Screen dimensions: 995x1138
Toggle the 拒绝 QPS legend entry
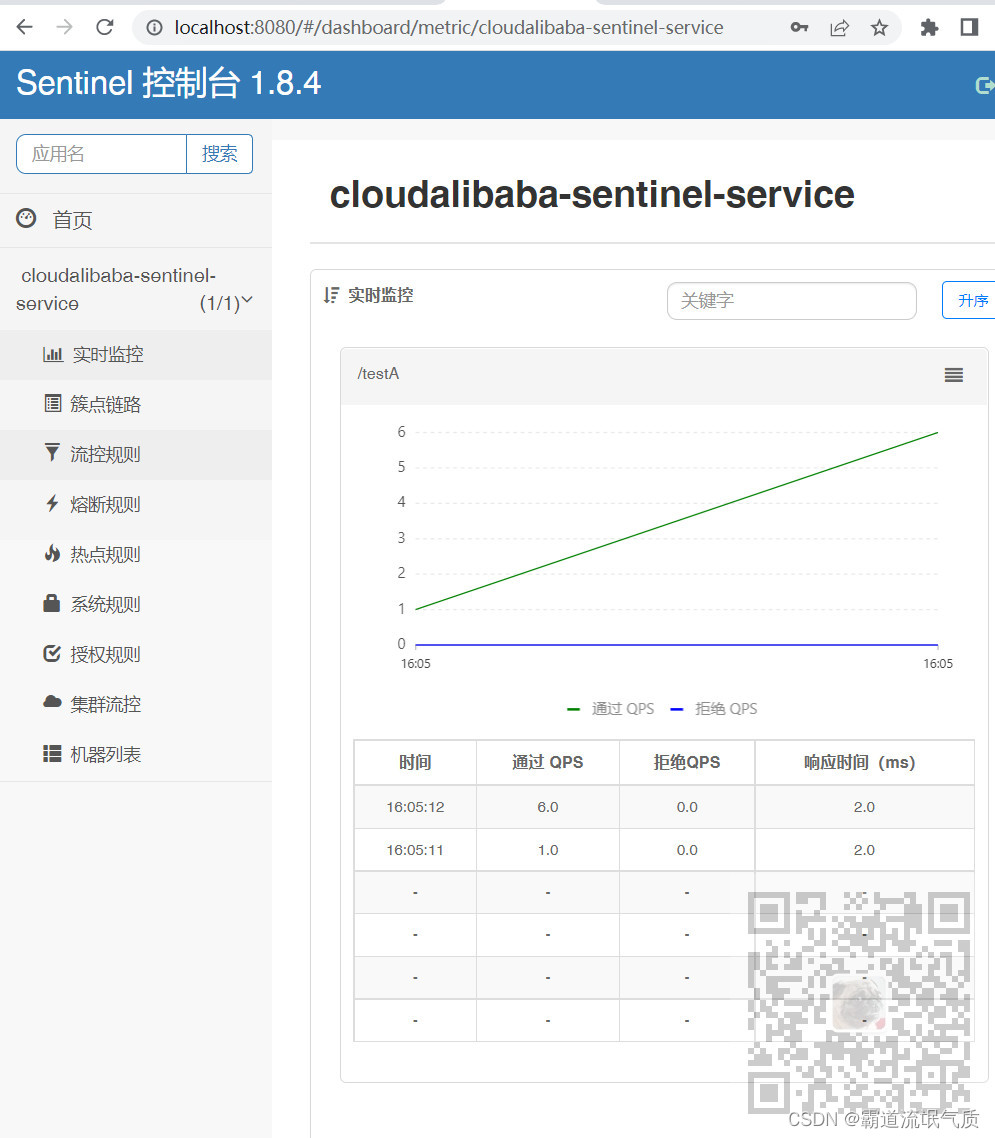coord(714,709)
